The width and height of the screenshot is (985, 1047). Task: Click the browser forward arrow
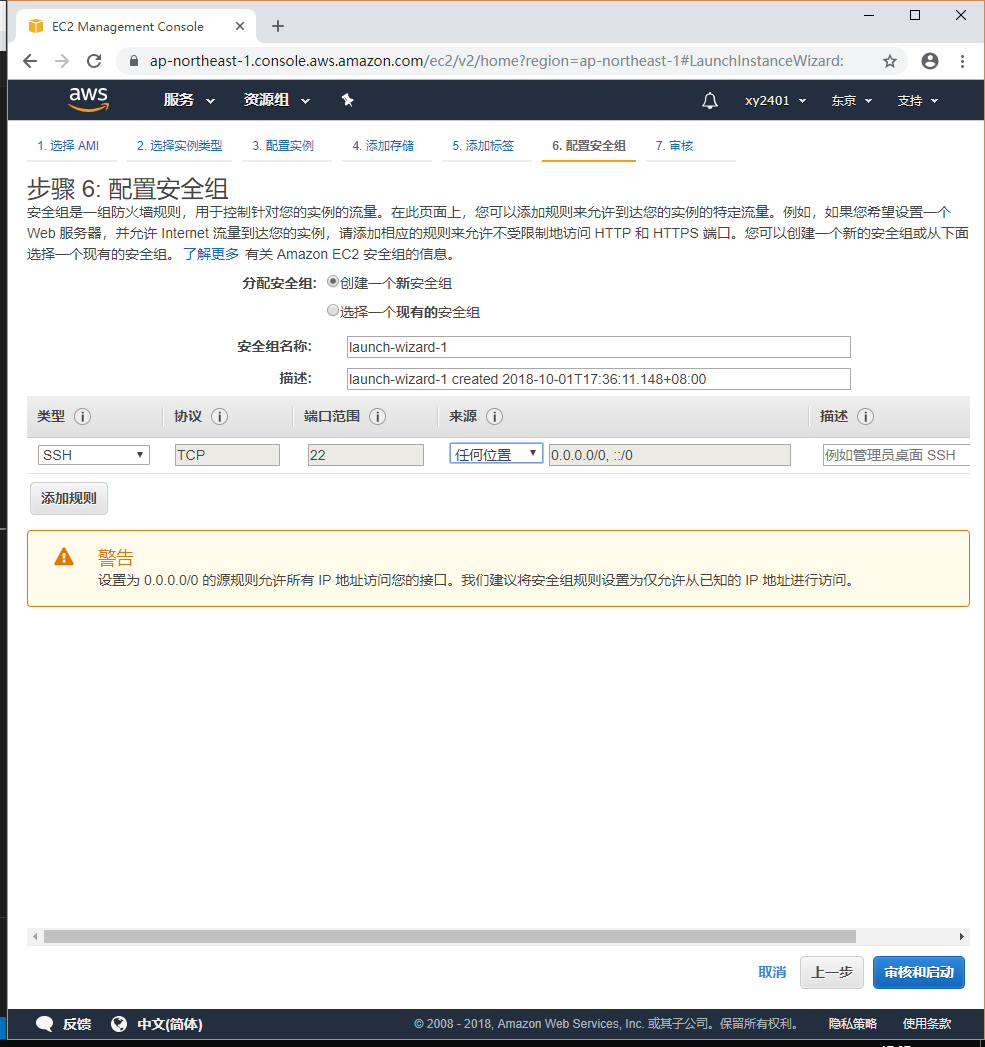(x=62, y=61)
